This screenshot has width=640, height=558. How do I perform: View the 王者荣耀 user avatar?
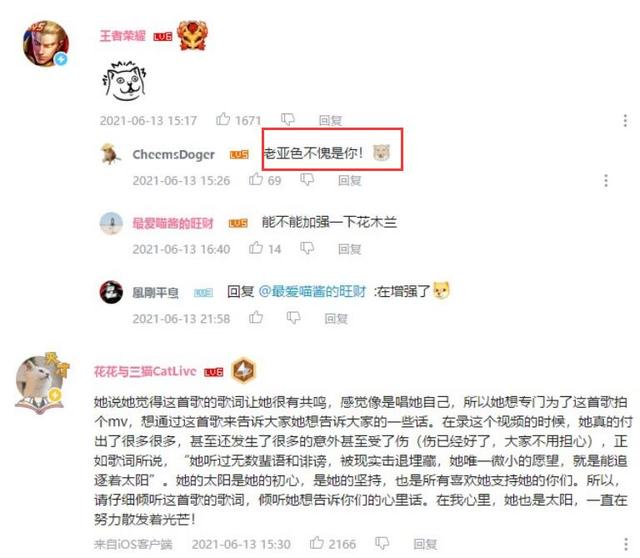coord(46,44)
